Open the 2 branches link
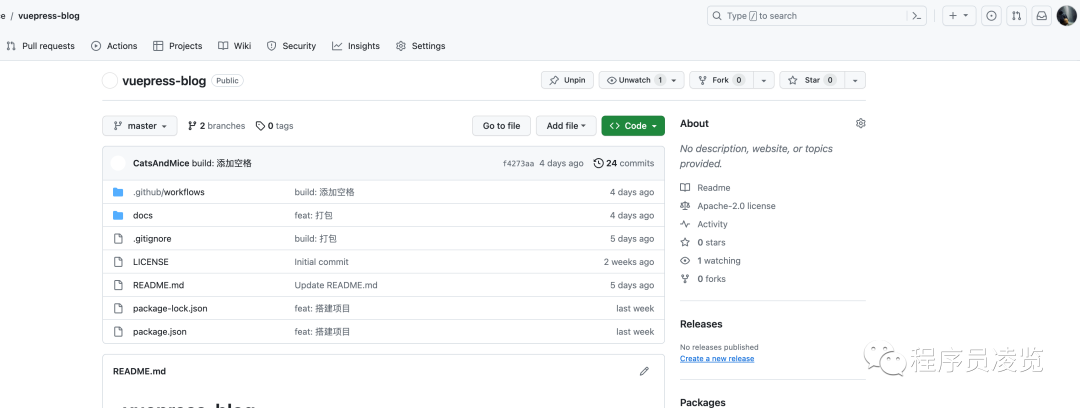This screenshot has width=1080, height=408. coord(216,126)
